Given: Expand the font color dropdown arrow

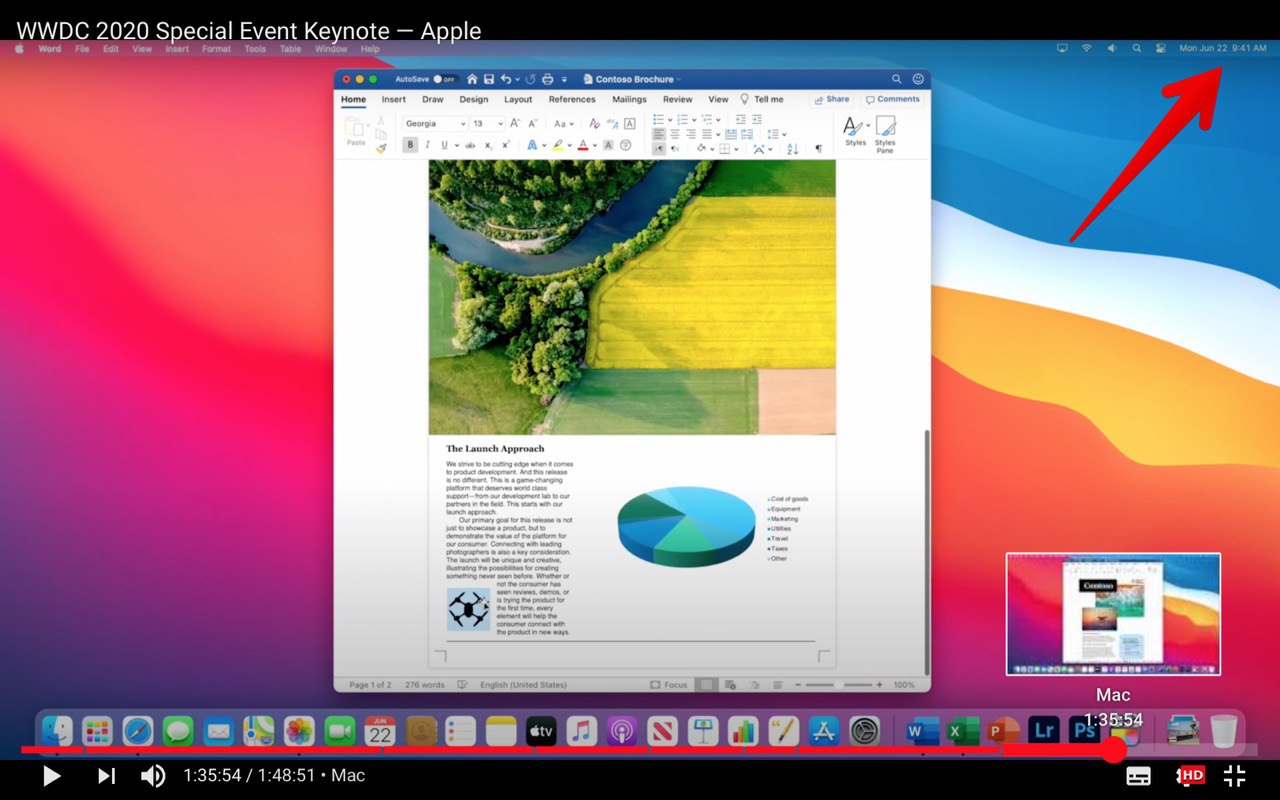Looking at the screenshot, I should (x=595, y=146).
